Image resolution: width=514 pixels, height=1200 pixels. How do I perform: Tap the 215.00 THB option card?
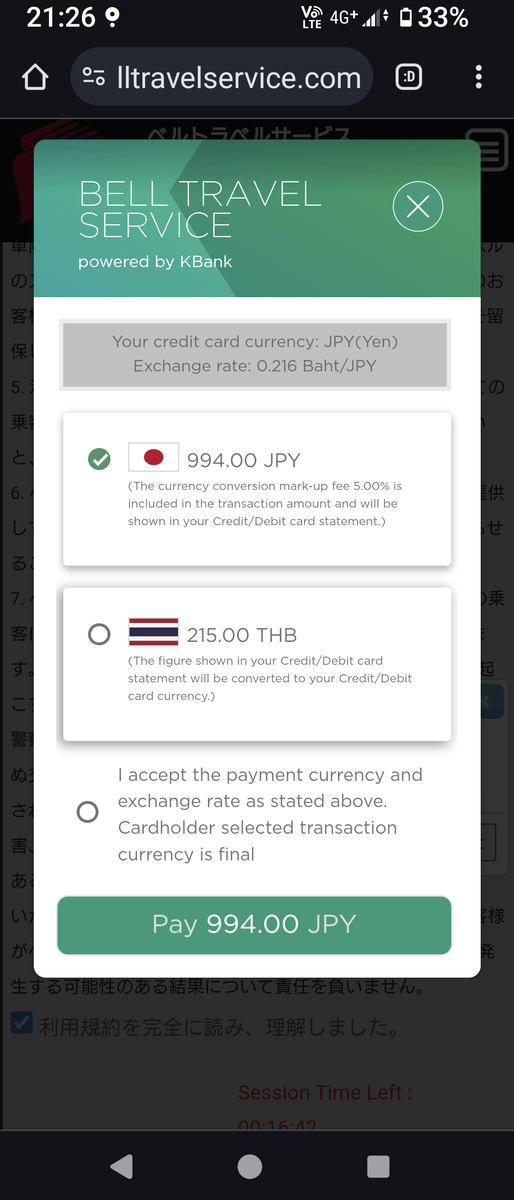(x=257, y=664)
